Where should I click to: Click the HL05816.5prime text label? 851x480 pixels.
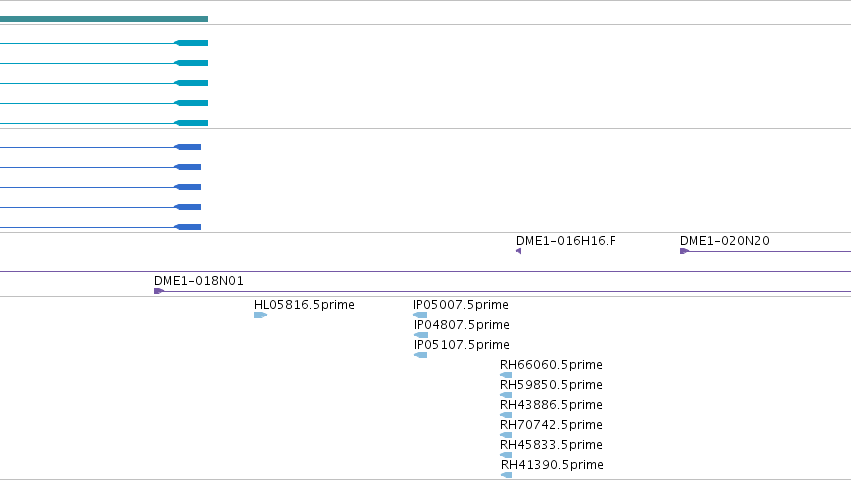(x=304, y=305)
